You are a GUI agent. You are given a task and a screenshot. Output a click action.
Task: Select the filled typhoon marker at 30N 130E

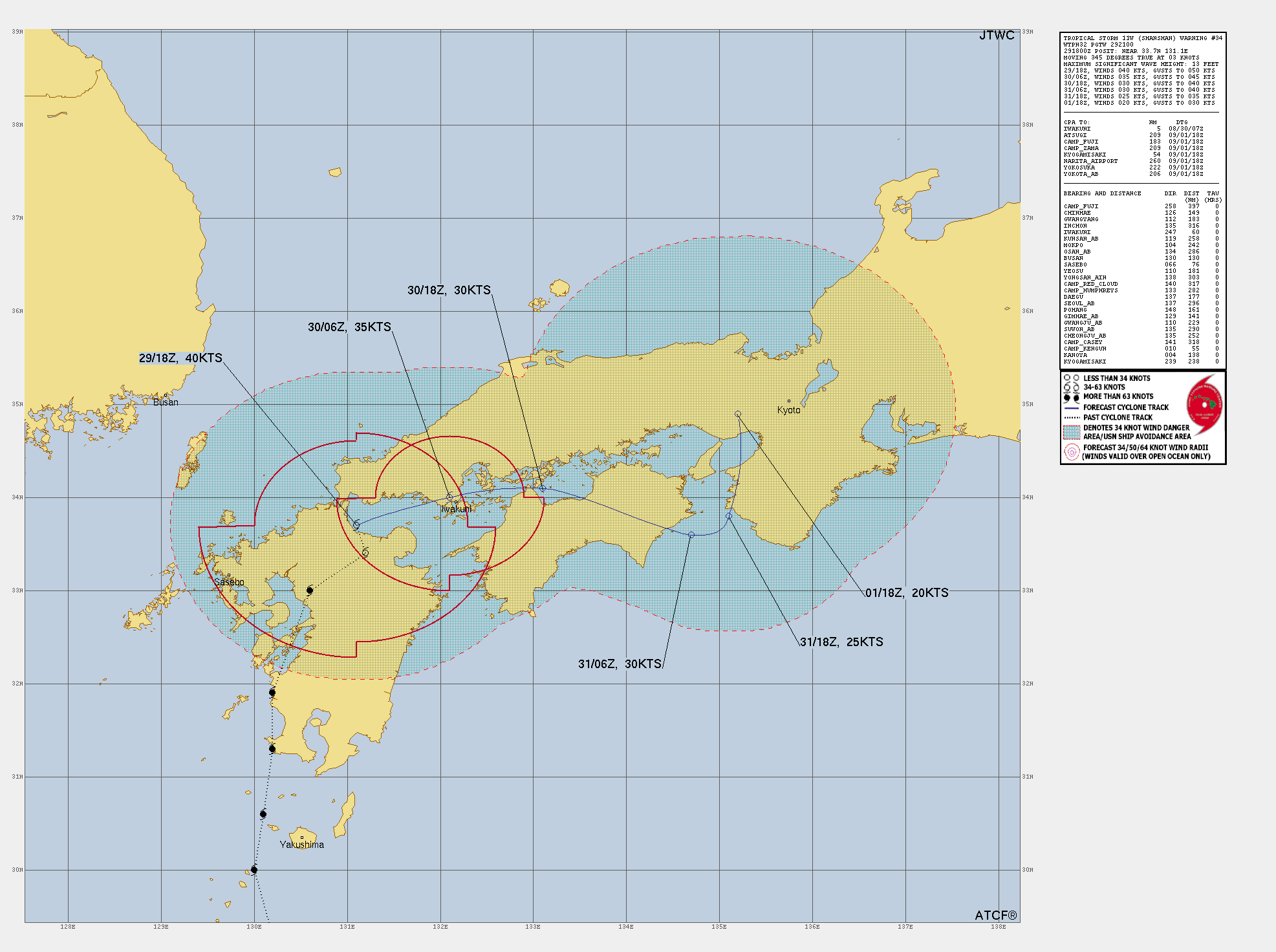pos(254,869)
